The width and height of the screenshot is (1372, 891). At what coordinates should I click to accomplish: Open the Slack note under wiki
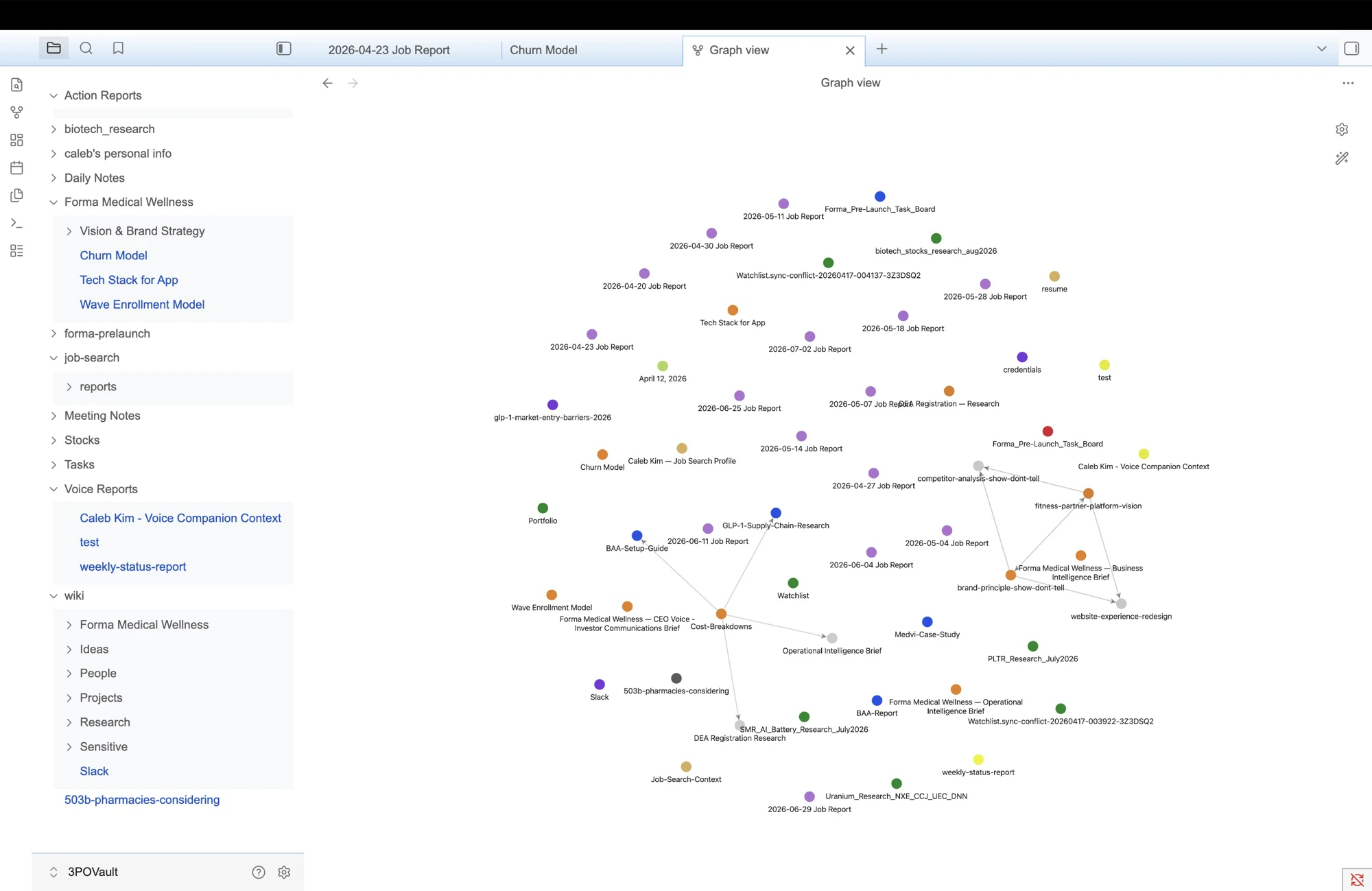tap(94, 772)
